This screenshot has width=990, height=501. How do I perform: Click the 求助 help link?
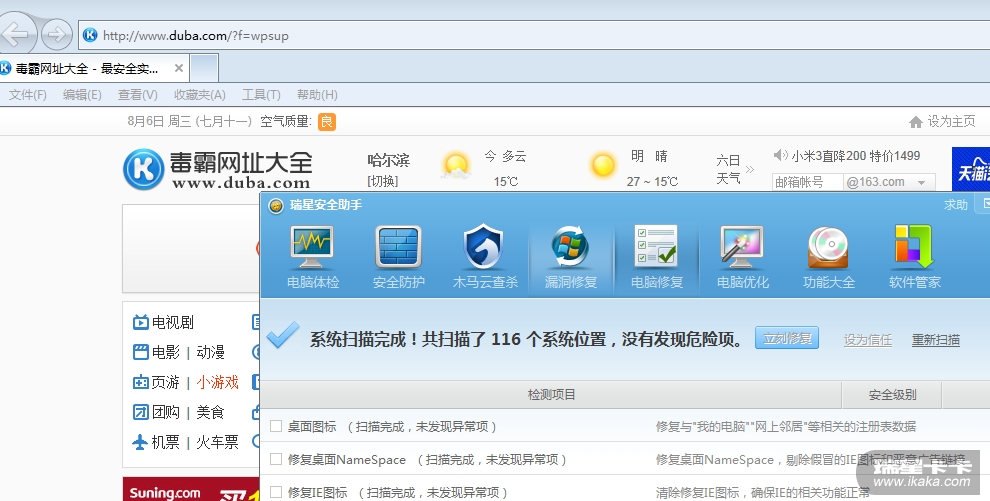(x=955, y=204)
